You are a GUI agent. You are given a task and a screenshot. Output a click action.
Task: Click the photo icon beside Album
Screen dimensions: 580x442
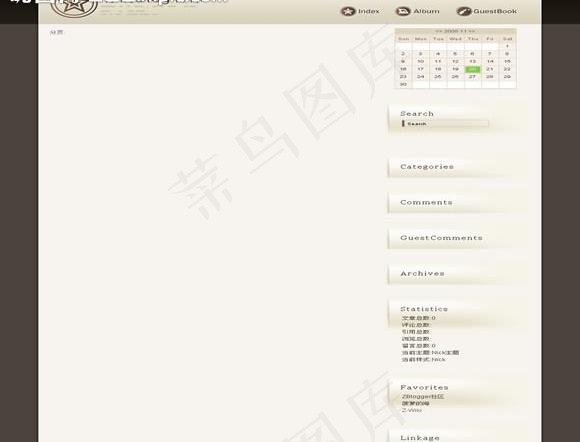[x=403, y=11]
